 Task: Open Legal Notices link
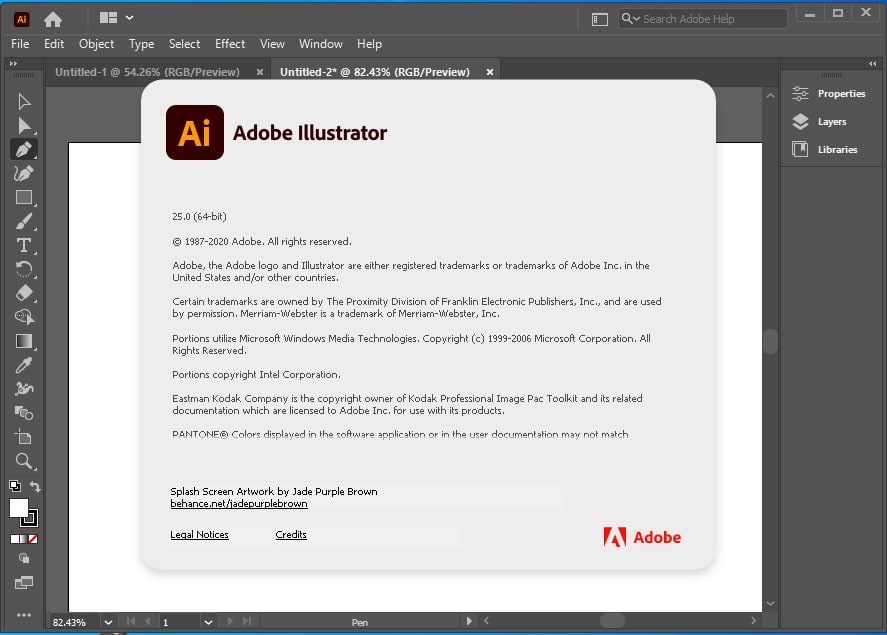(x=199, y=534)
